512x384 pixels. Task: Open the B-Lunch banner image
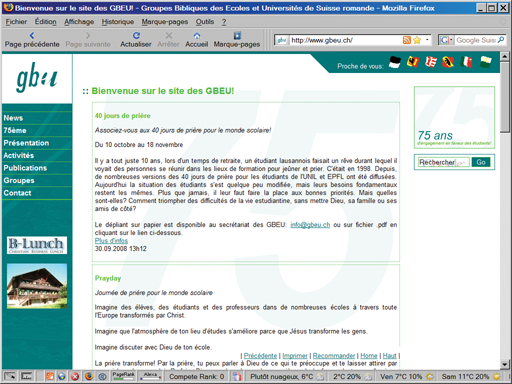37,245
